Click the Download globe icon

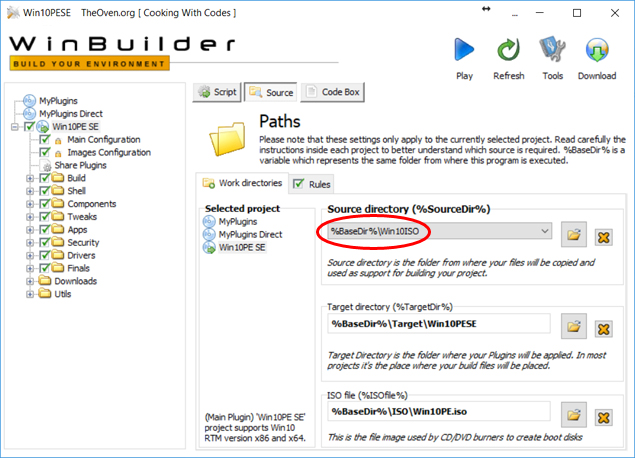597,50
